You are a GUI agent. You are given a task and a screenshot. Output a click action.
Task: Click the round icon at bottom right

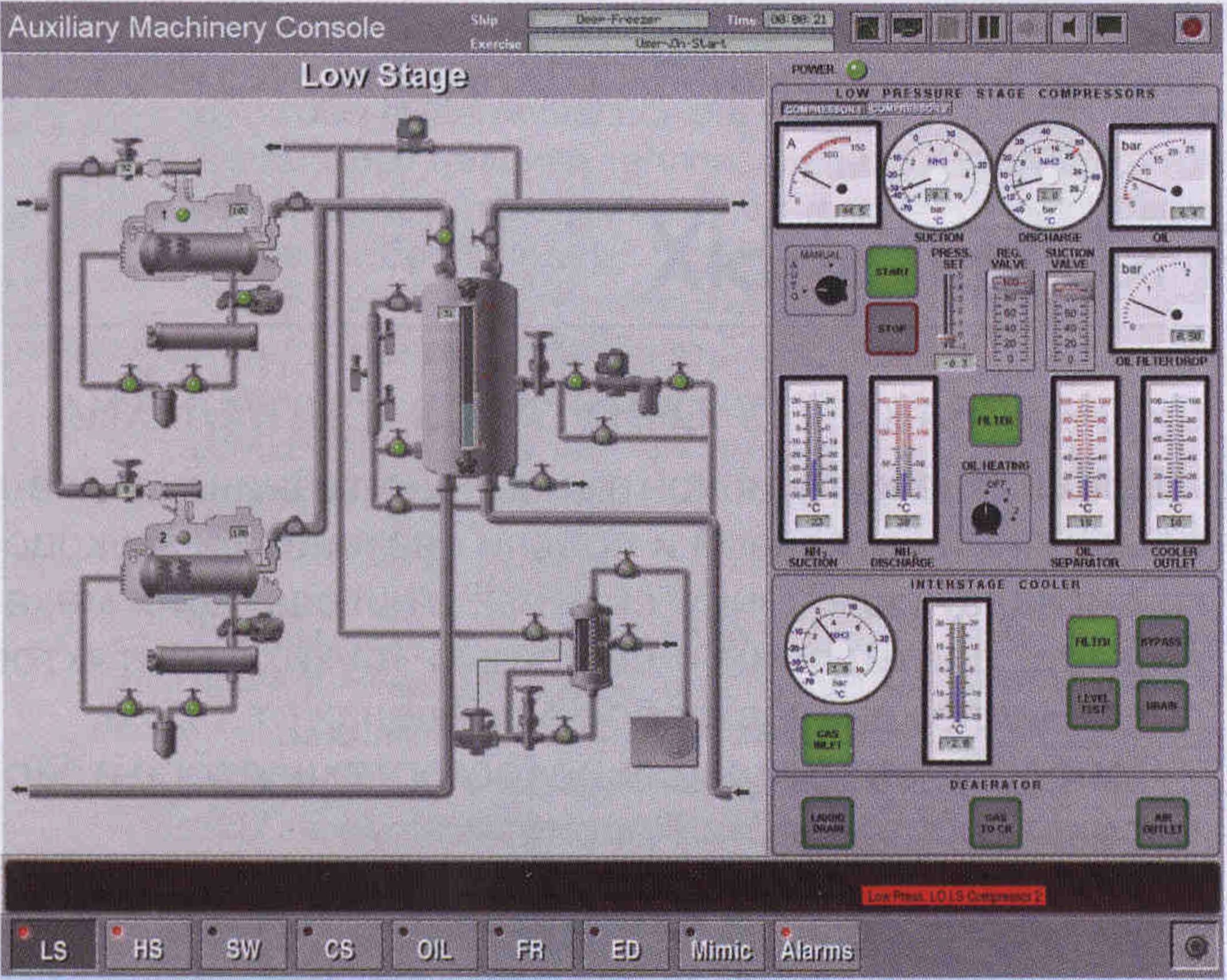pyautogui.click(x=1195, y=947)
